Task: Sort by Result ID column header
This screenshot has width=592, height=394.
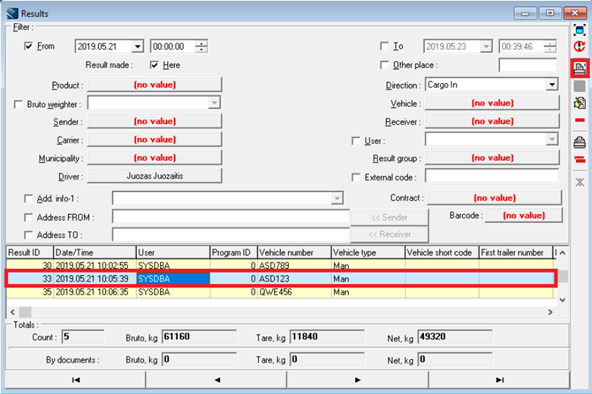Action: [30, 252]
